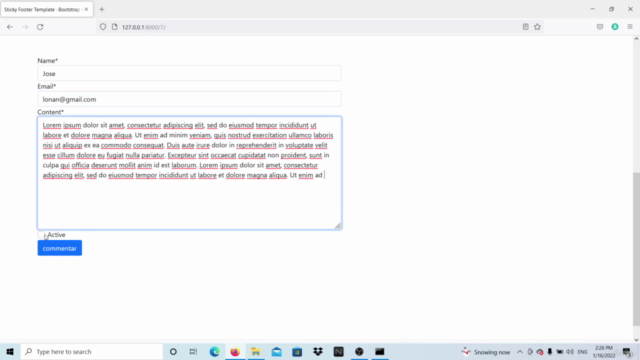The image size is (640, 360).
Task: Click the Name* field label
Action: click(x=48, y=60)
